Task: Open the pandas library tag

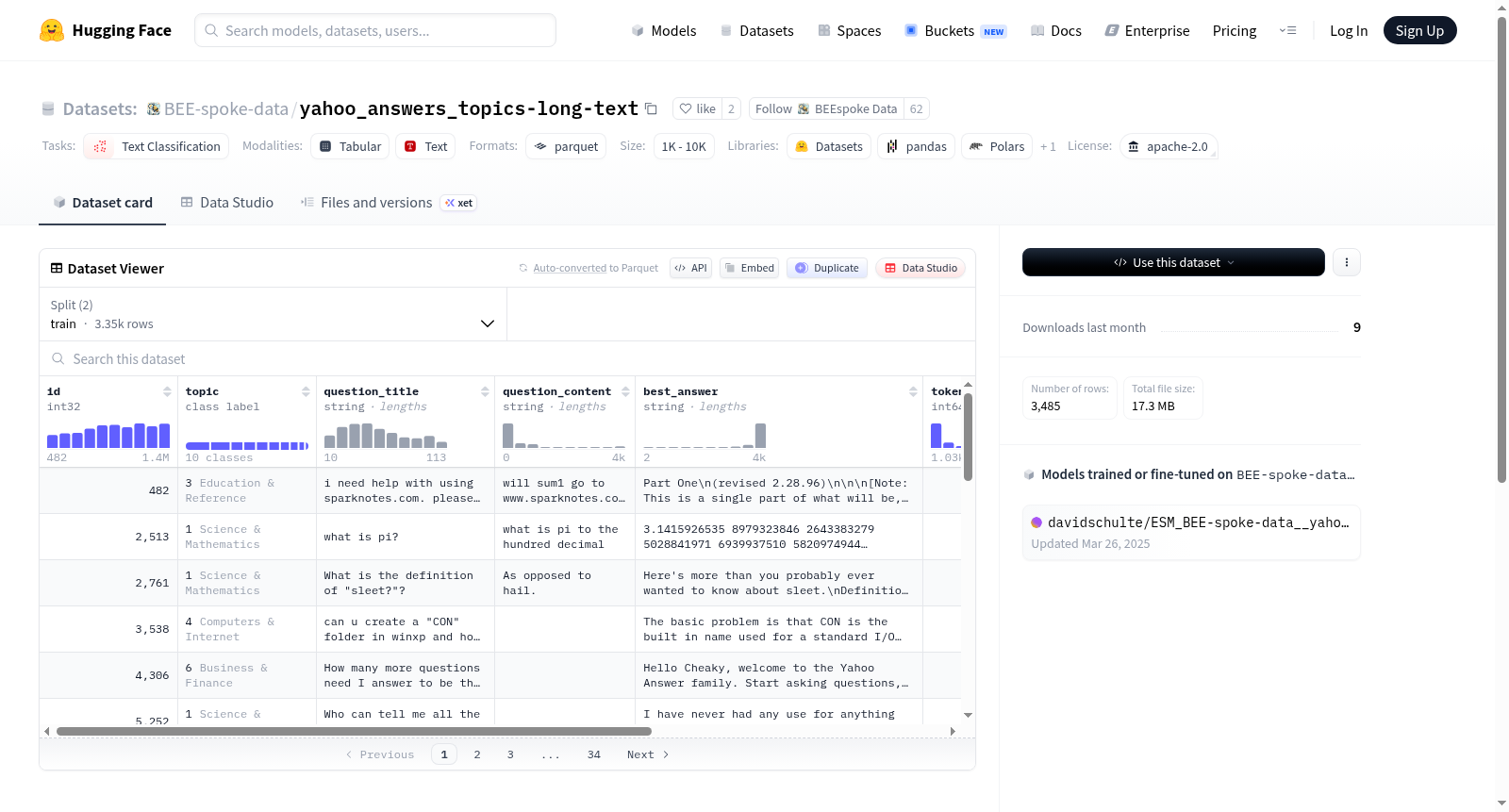Action: (917, 146)
